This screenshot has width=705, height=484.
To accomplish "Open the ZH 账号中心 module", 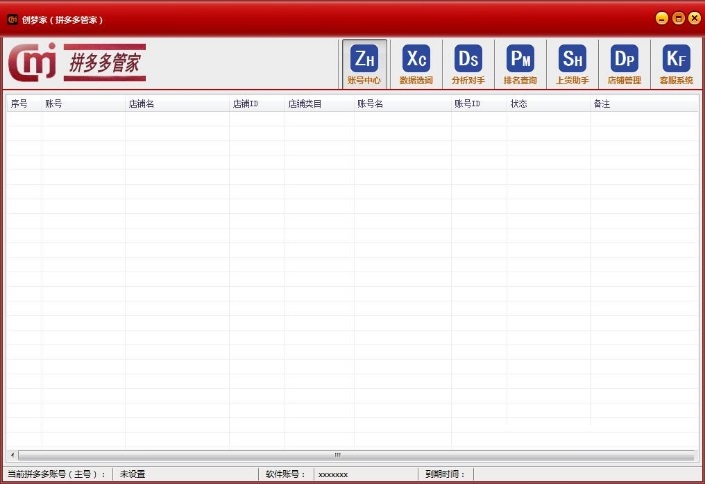I will pos(364,64).
